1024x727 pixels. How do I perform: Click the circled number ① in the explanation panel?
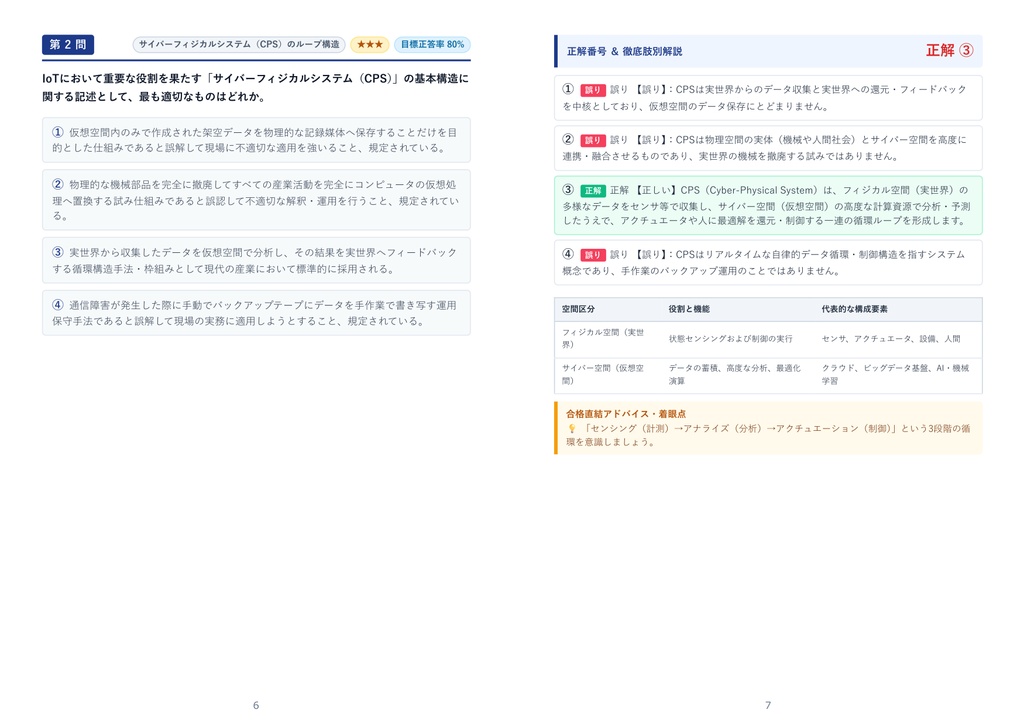(x=568, y=89)
